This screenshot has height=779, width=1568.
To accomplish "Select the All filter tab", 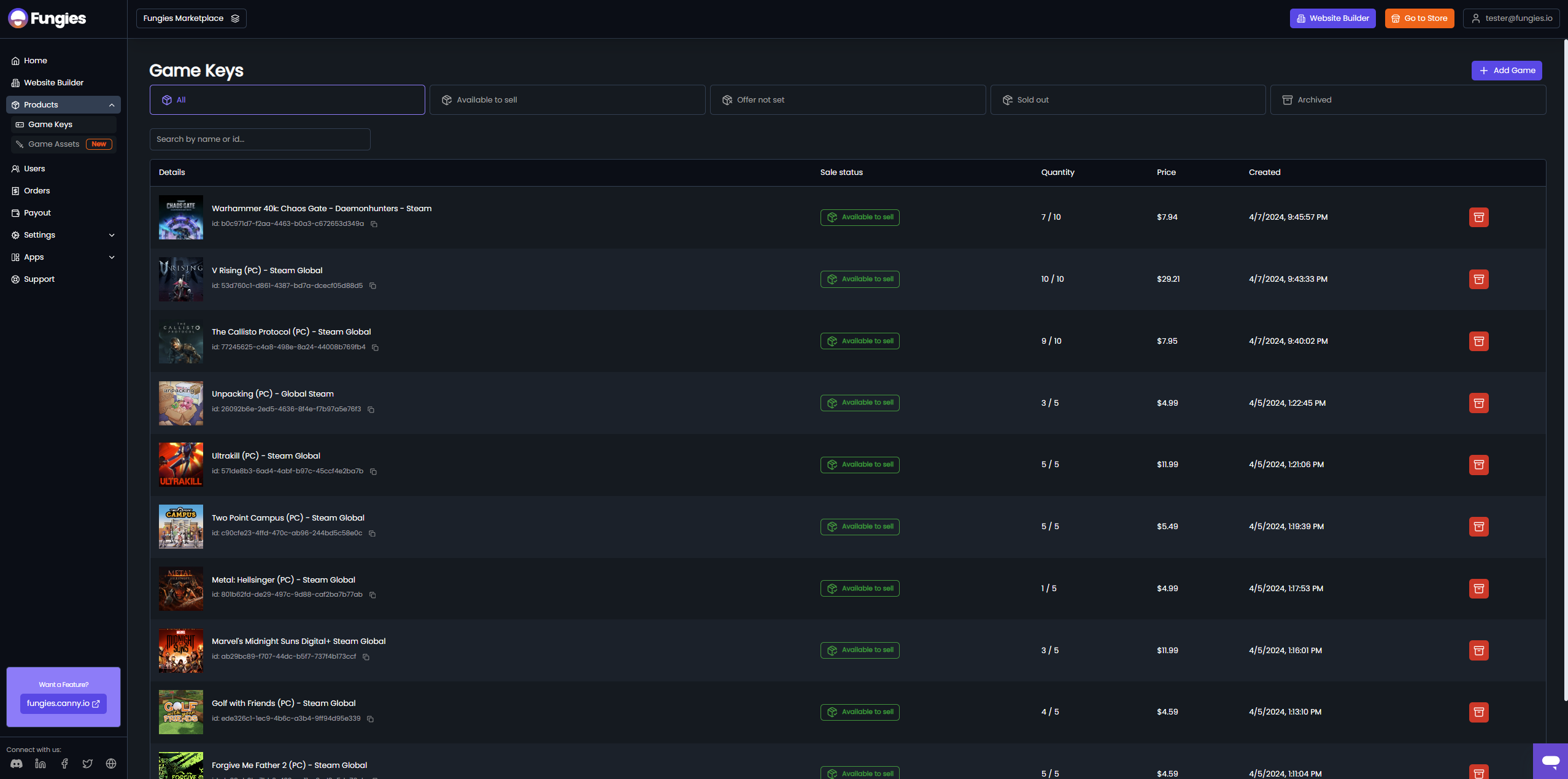I will [287, 100].
